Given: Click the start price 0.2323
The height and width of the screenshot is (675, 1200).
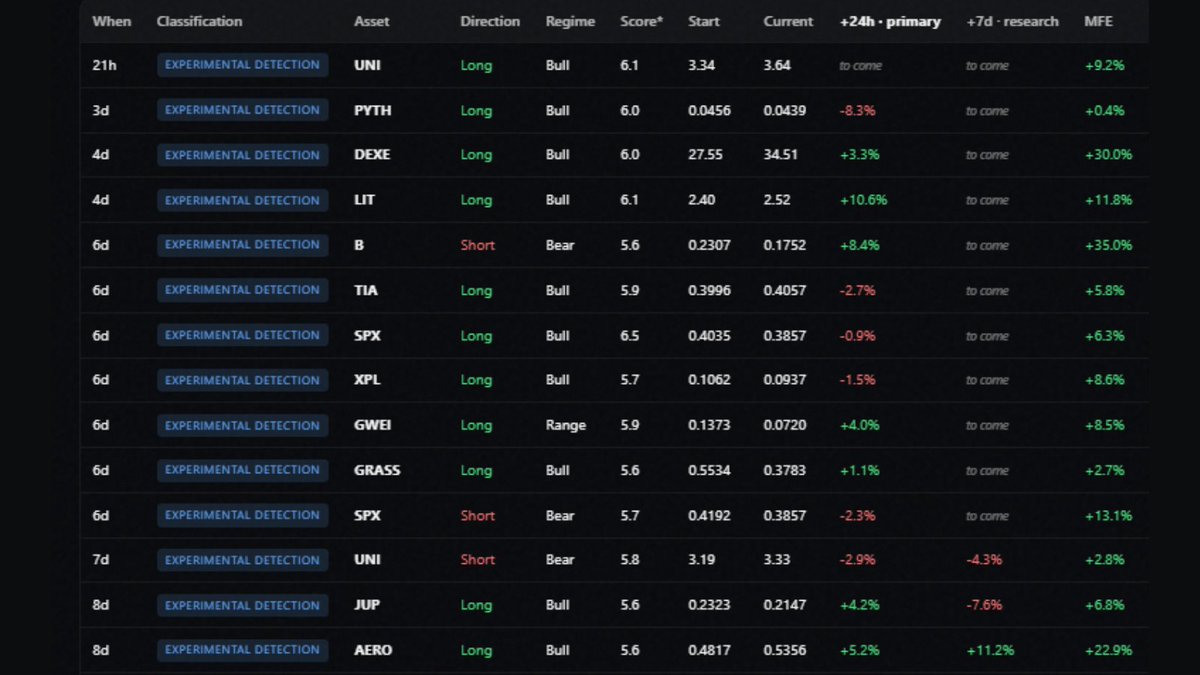Looking at the screenshot, I should tap(709, 605).
